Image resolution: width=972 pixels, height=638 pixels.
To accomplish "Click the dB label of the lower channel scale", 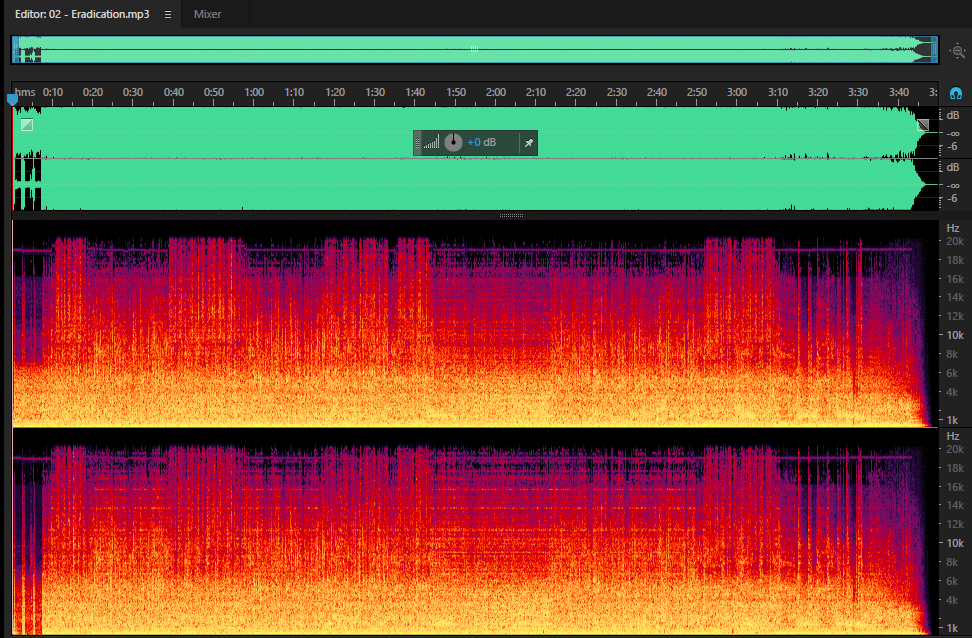I will (953, 167).
